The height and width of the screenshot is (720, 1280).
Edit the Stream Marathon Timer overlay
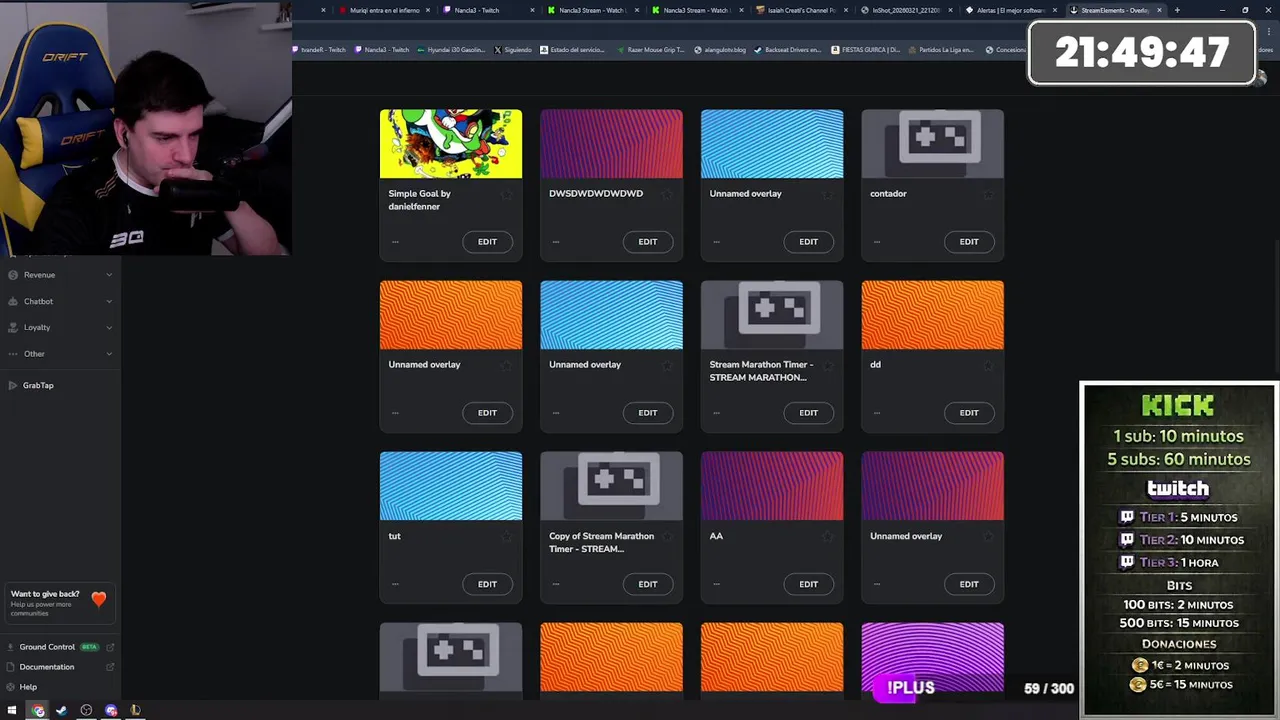coord(808,413)
